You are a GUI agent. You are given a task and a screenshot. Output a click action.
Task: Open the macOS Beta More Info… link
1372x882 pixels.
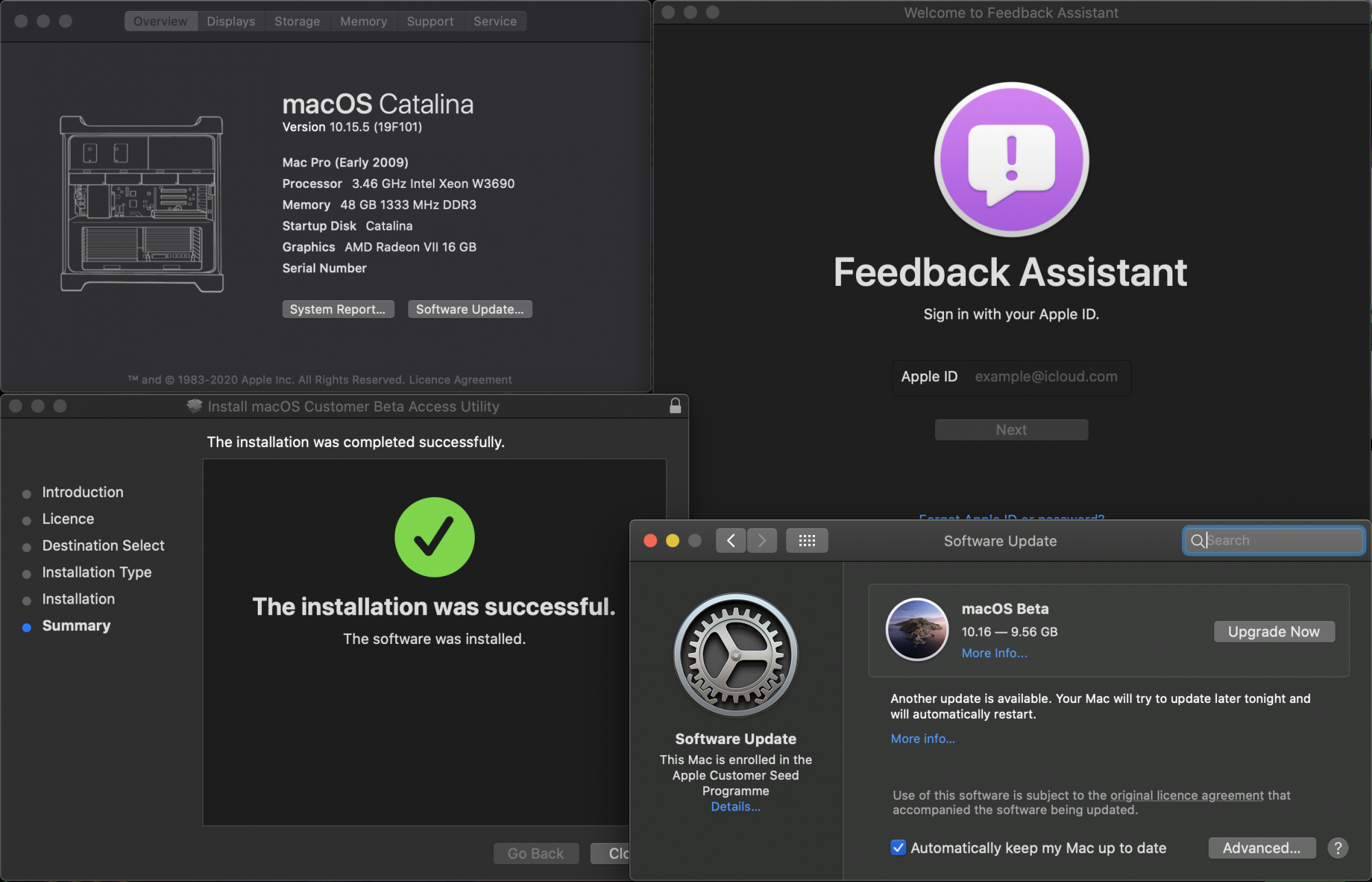click(x=994, y=653)
